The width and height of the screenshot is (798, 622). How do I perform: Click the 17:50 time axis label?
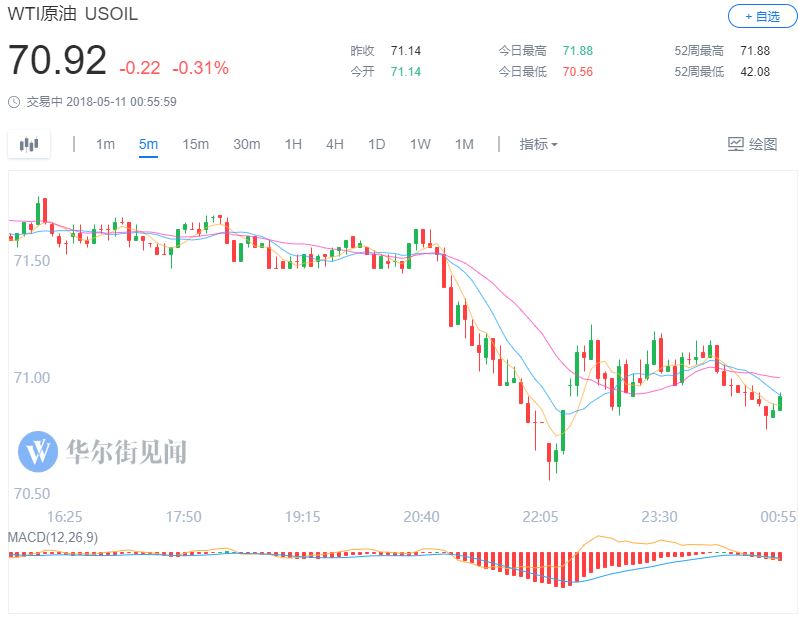point(184,517)
